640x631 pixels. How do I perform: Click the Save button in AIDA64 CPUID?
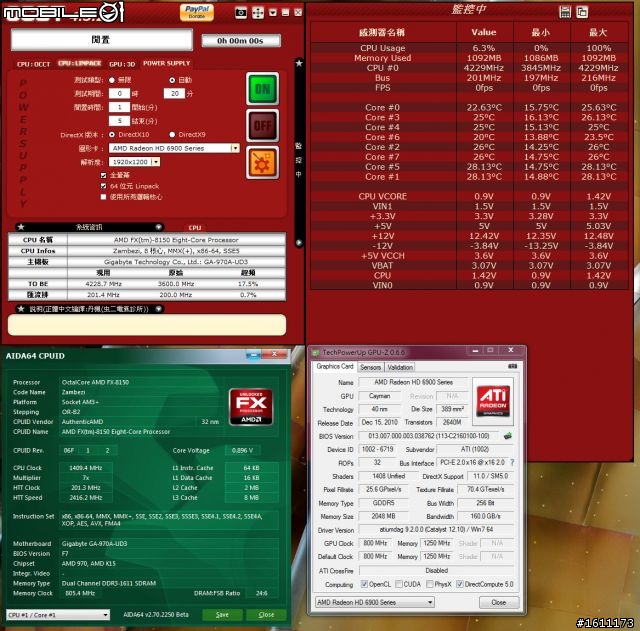click(x=222, y=615)
